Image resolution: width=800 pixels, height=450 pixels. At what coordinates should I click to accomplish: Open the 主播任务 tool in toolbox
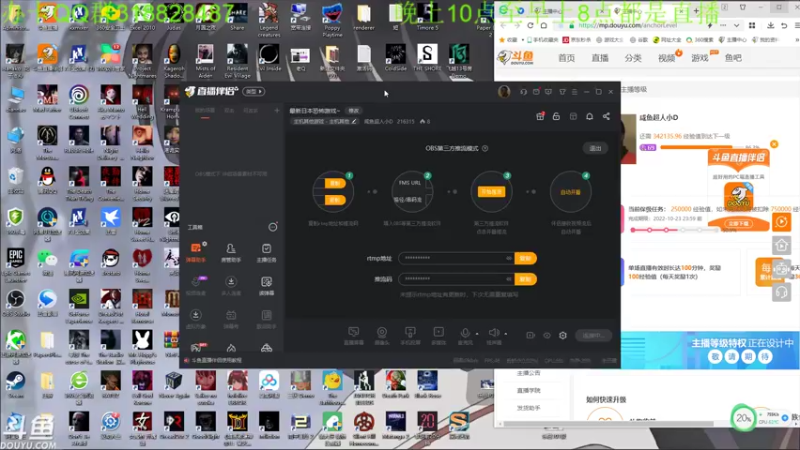point(266,253)
